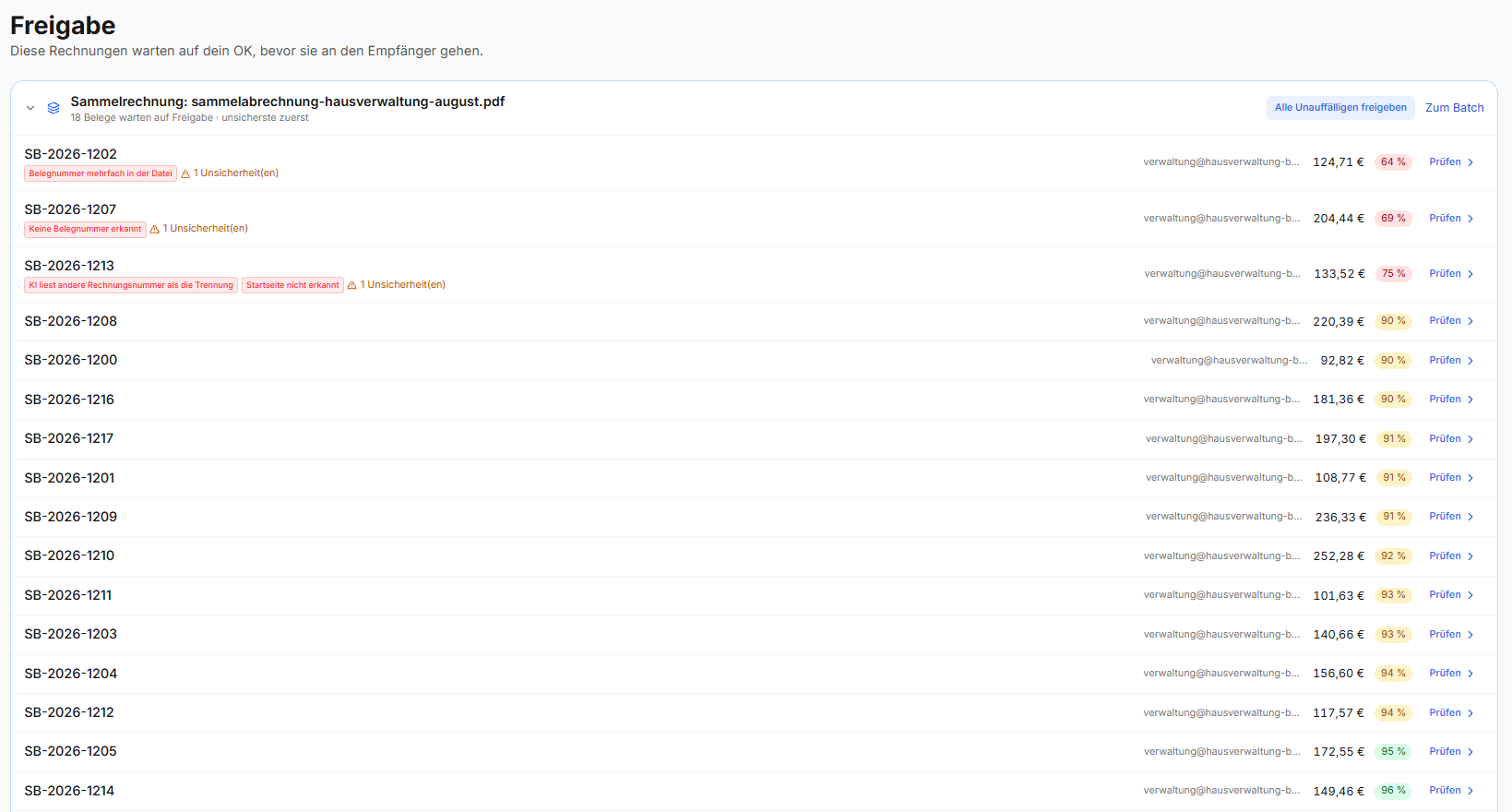Click the red 64 % confidence badge
This screenshot has width=1512, height=812.
pyautogui.click(x=1393, y=162)
